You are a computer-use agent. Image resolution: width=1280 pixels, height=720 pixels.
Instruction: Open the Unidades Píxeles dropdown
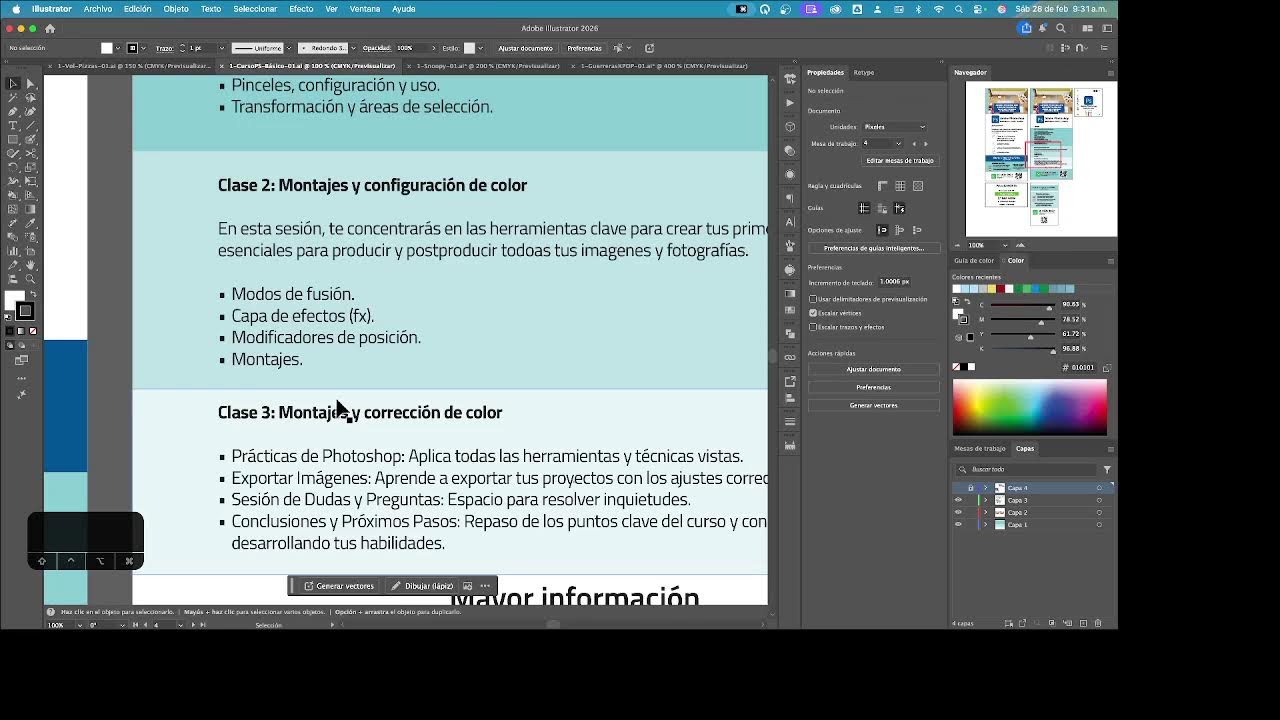coord(894,127)
